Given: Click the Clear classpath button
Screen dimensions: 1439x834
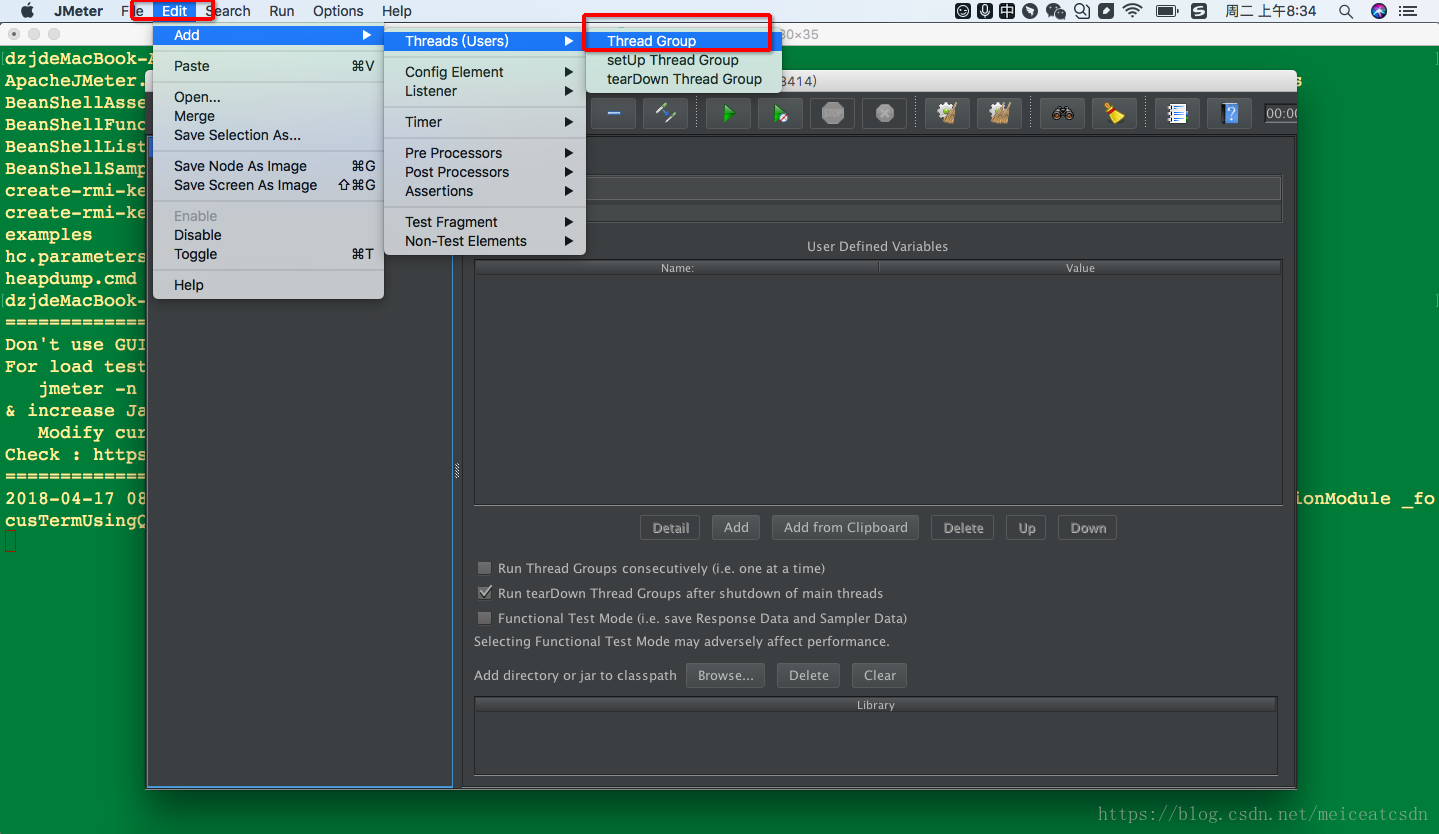Looking at the screenshot, I should [x=880, y=675].
